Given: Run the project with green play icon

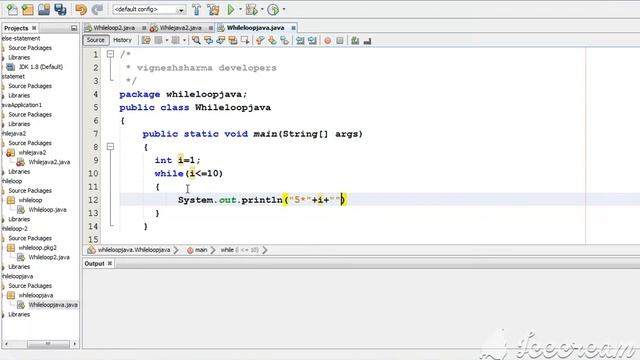Looking at the screenshot, I should [231, 9].
